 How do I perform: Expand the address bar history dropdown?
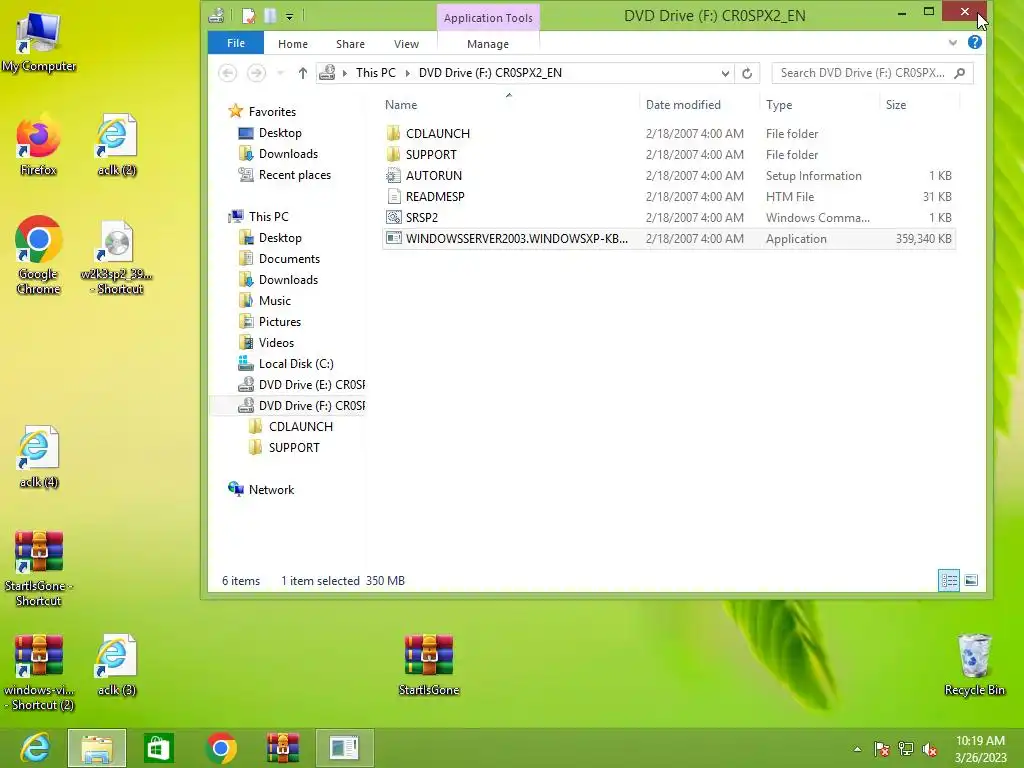(725, 73)
